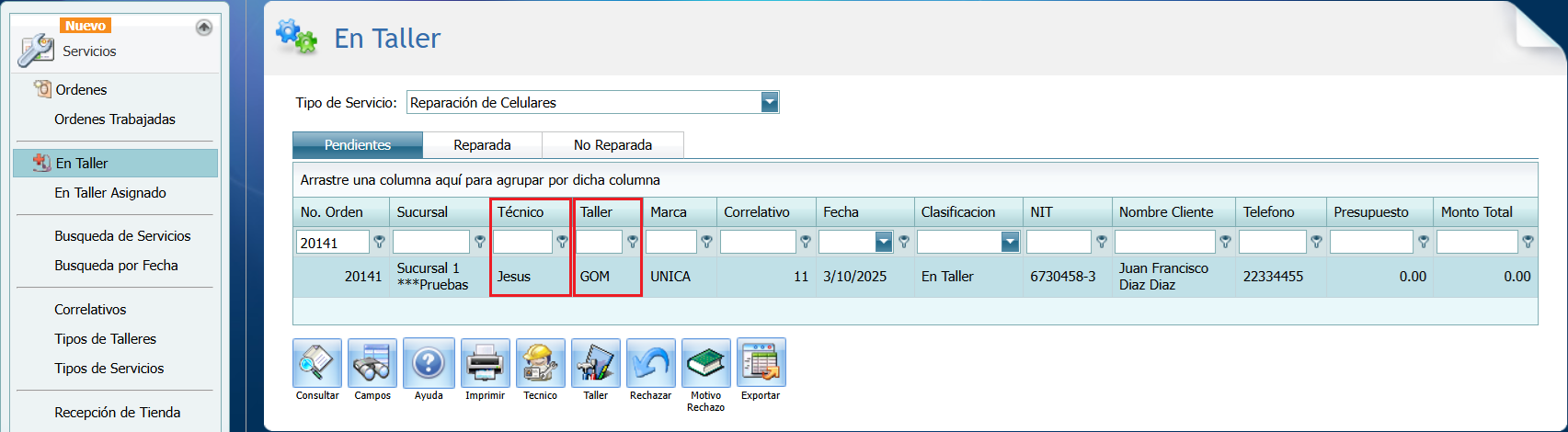The width and height of the screenshot is (1568, 432).
Task: Open Ordenes Trabajadas in the sidebar
Action: [115, 119]
